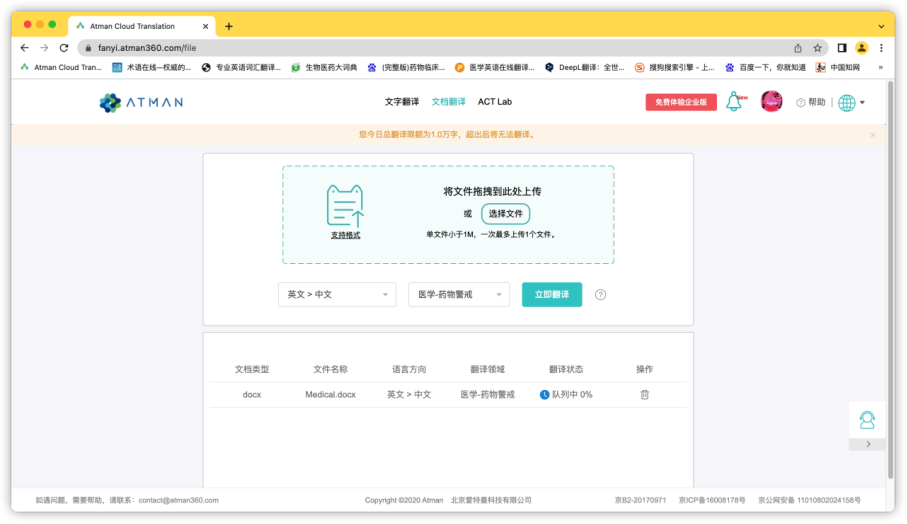
Task: Click the page vertical scrollbar
Action: [x=890, y=280]
